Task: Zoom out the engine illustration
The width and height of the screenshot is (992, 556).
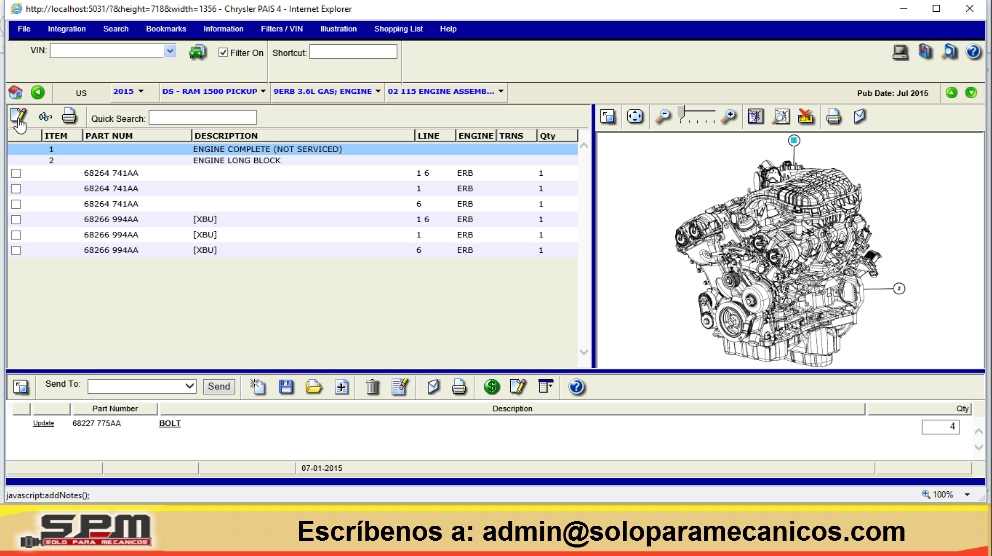Action: point(663,116)
